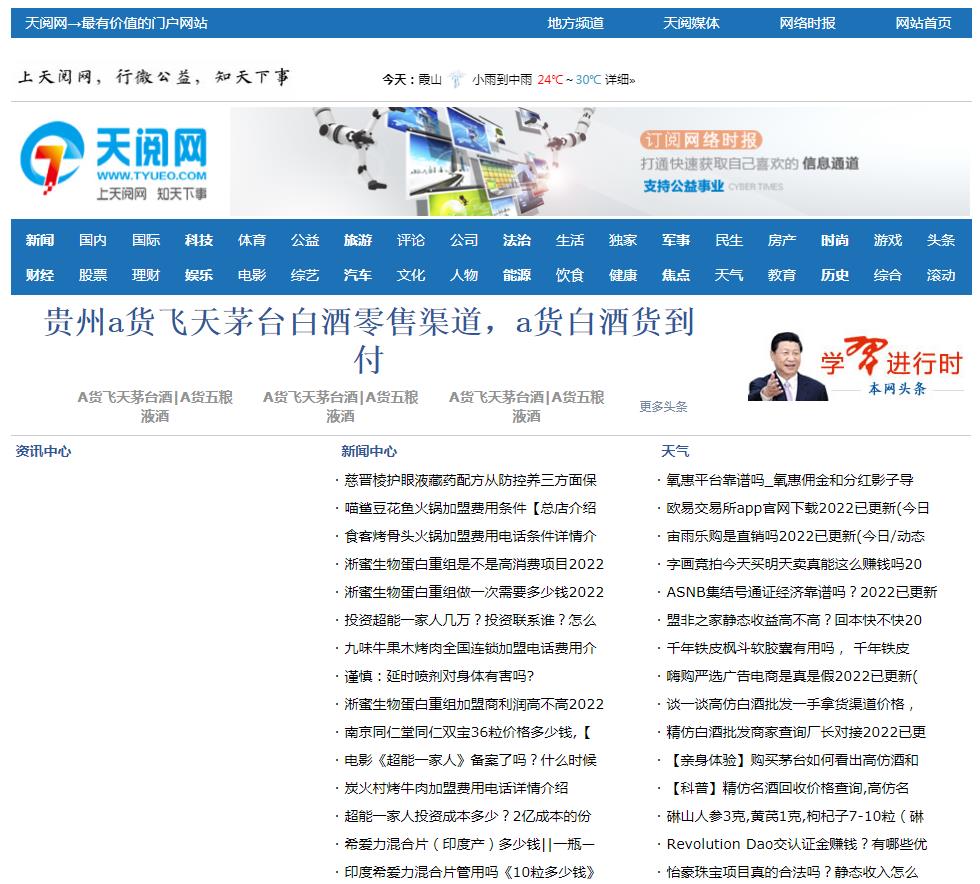Select the 天气 navigation category in blue bar

click(729, 275)
